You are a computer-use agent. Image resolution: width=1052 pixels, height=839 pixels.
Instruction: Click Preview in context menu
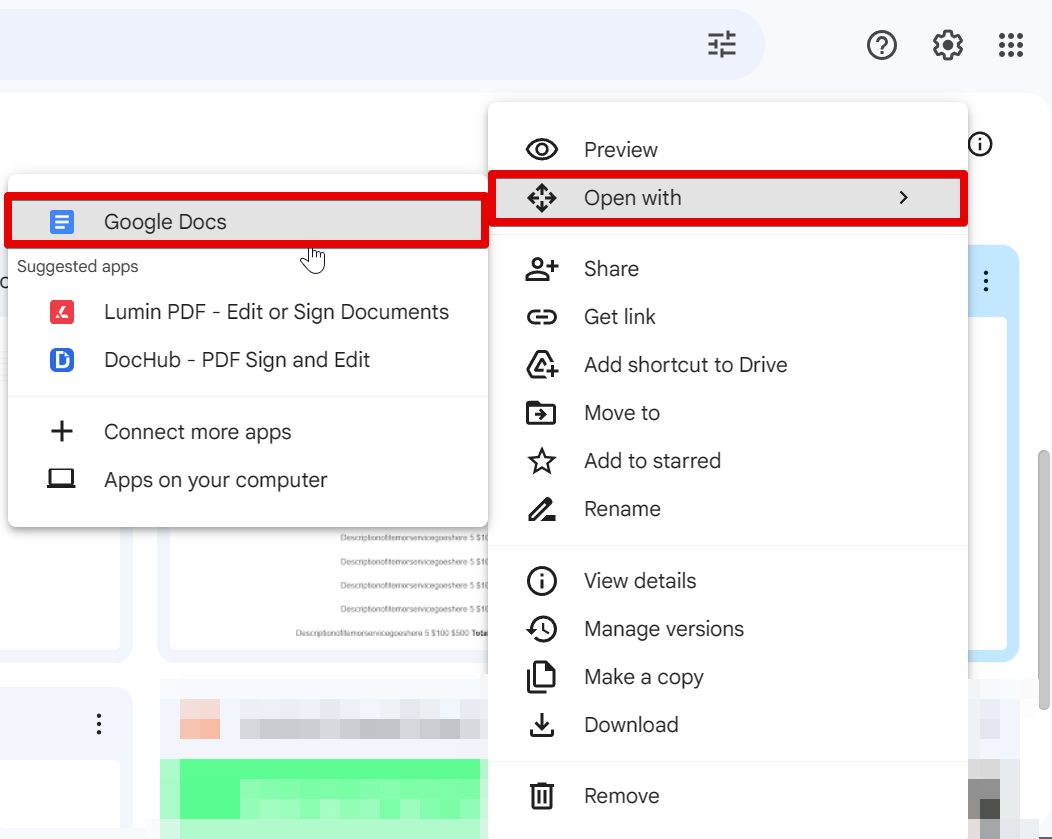pos(620,150)
